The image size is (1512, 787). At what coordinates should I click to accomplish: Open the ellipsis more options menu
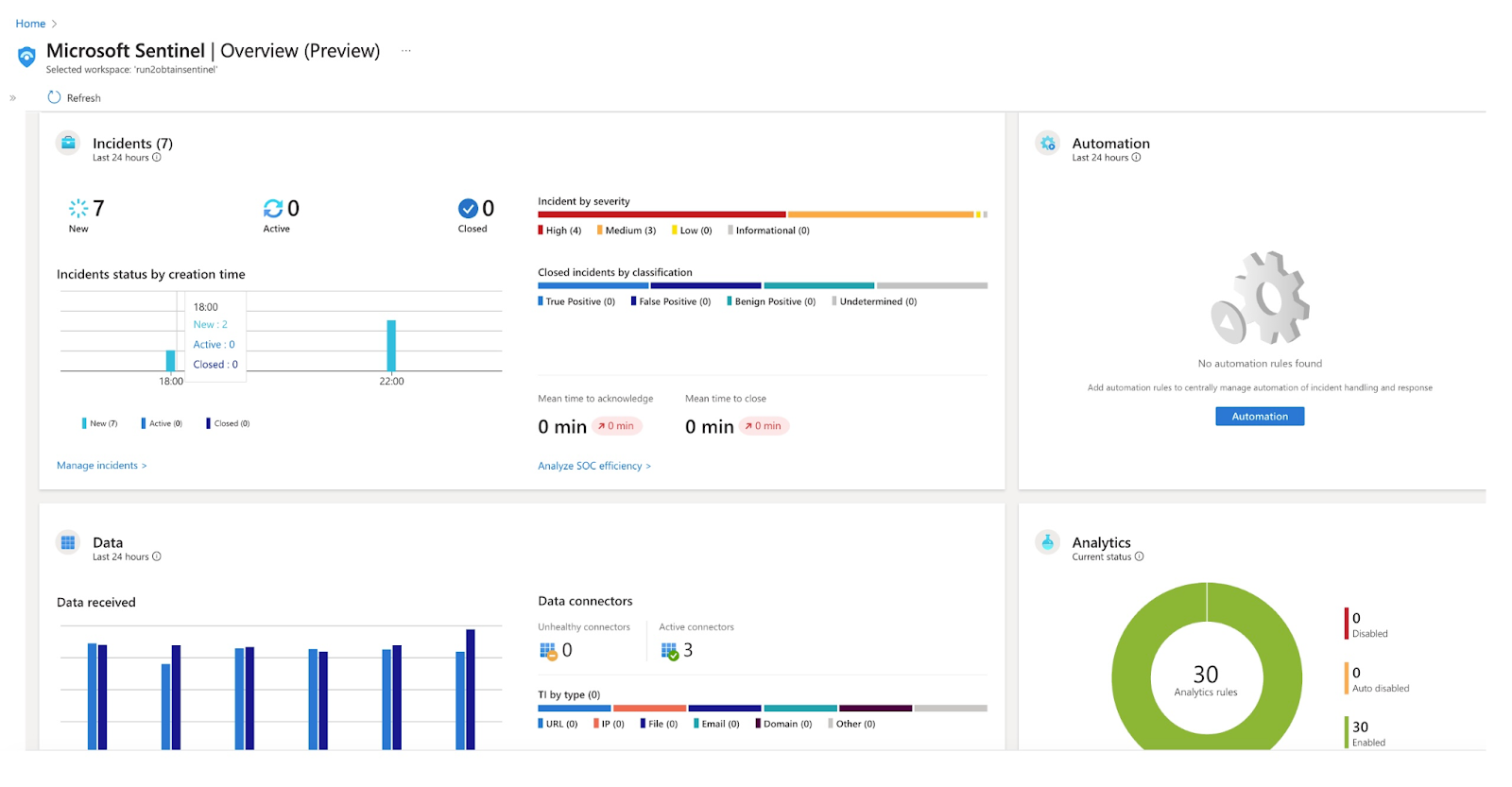[406, 51]
